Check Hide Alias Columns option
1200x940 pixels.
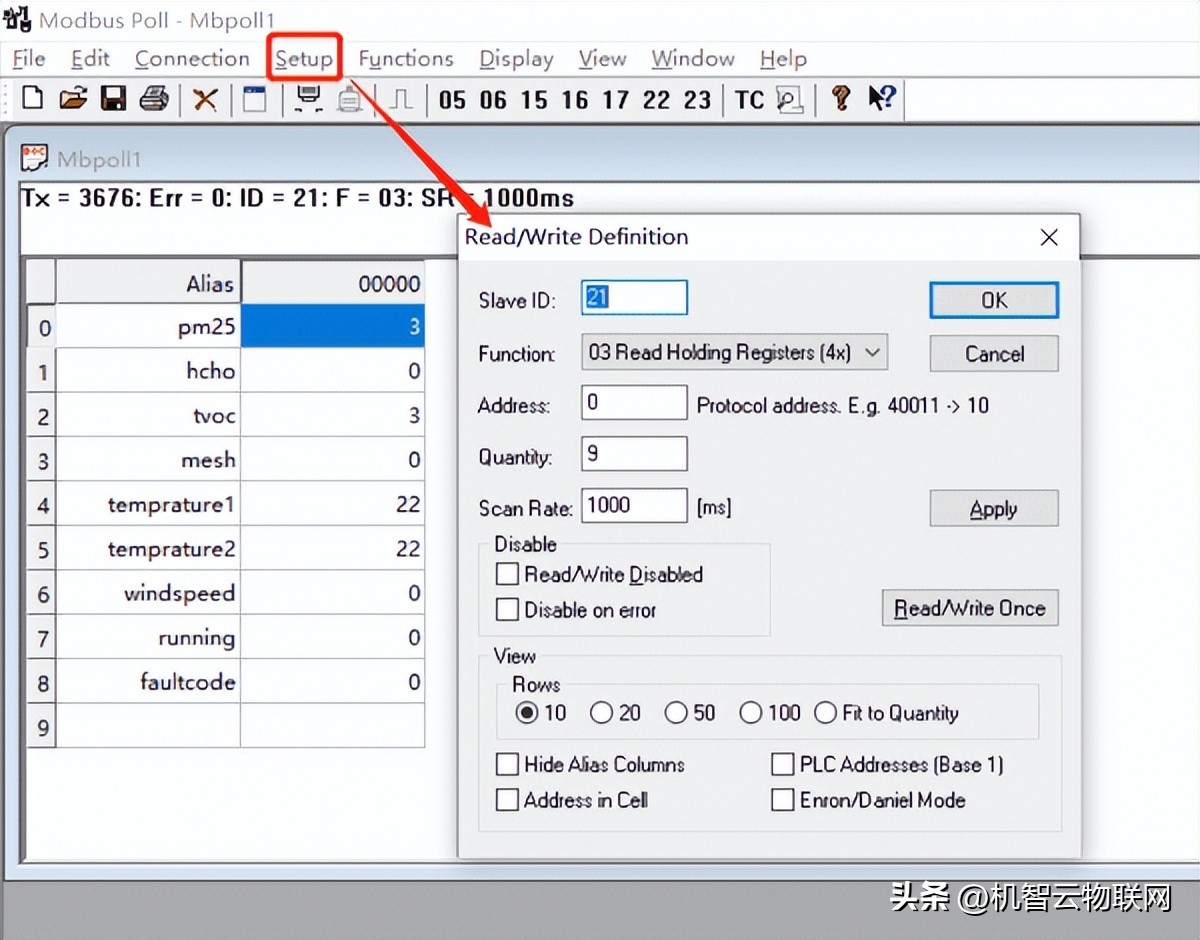[x=508, y=764]
